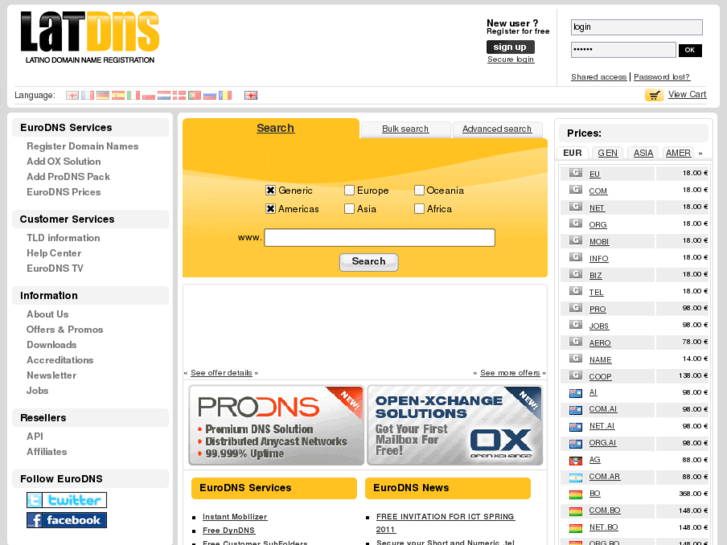
Task: Click the Bolivia flag beside BO domain
Action: (575, 494)
